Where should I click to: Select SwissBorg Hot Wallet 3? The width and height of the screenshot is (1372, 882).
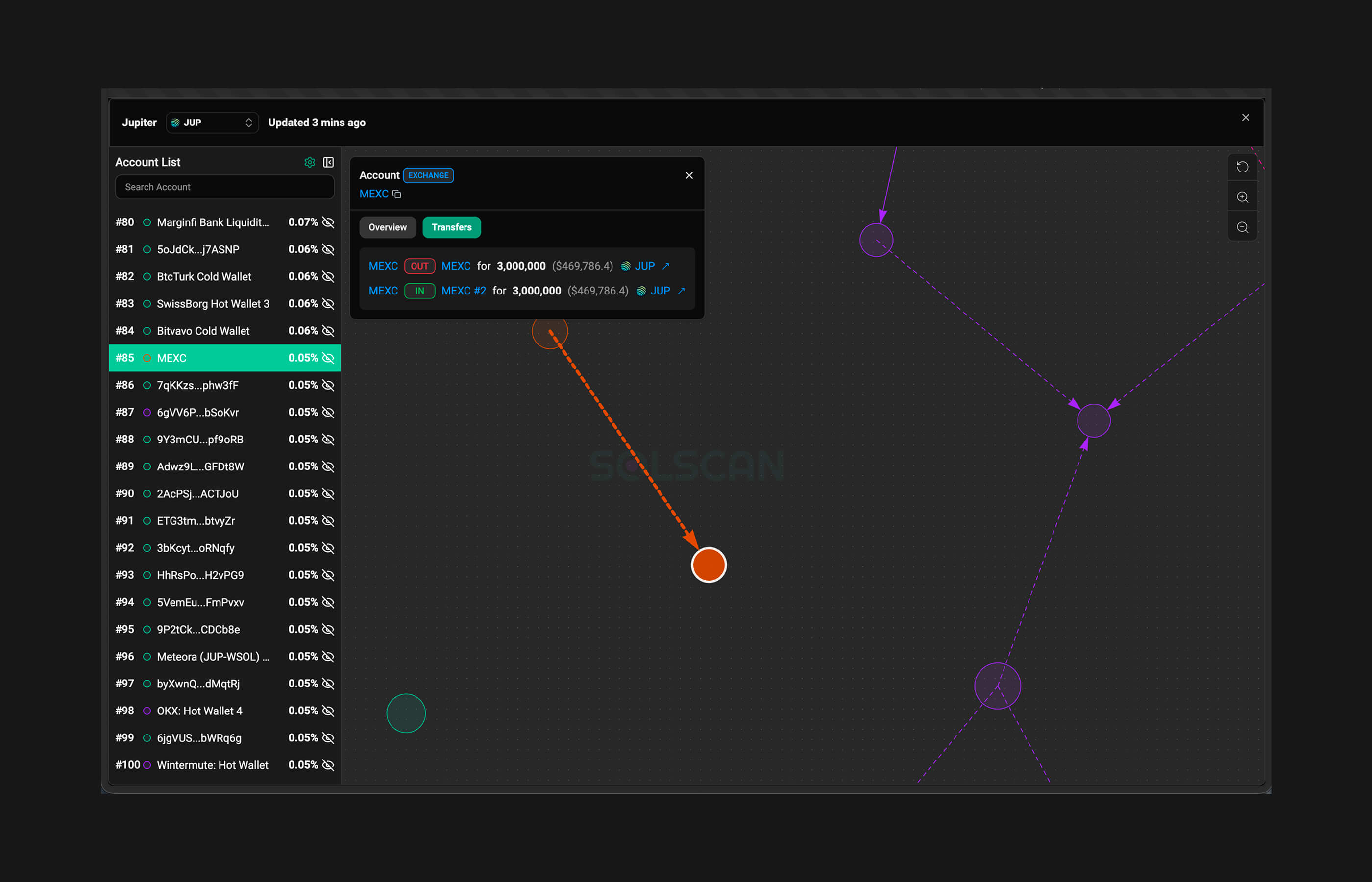click(224, 303)
